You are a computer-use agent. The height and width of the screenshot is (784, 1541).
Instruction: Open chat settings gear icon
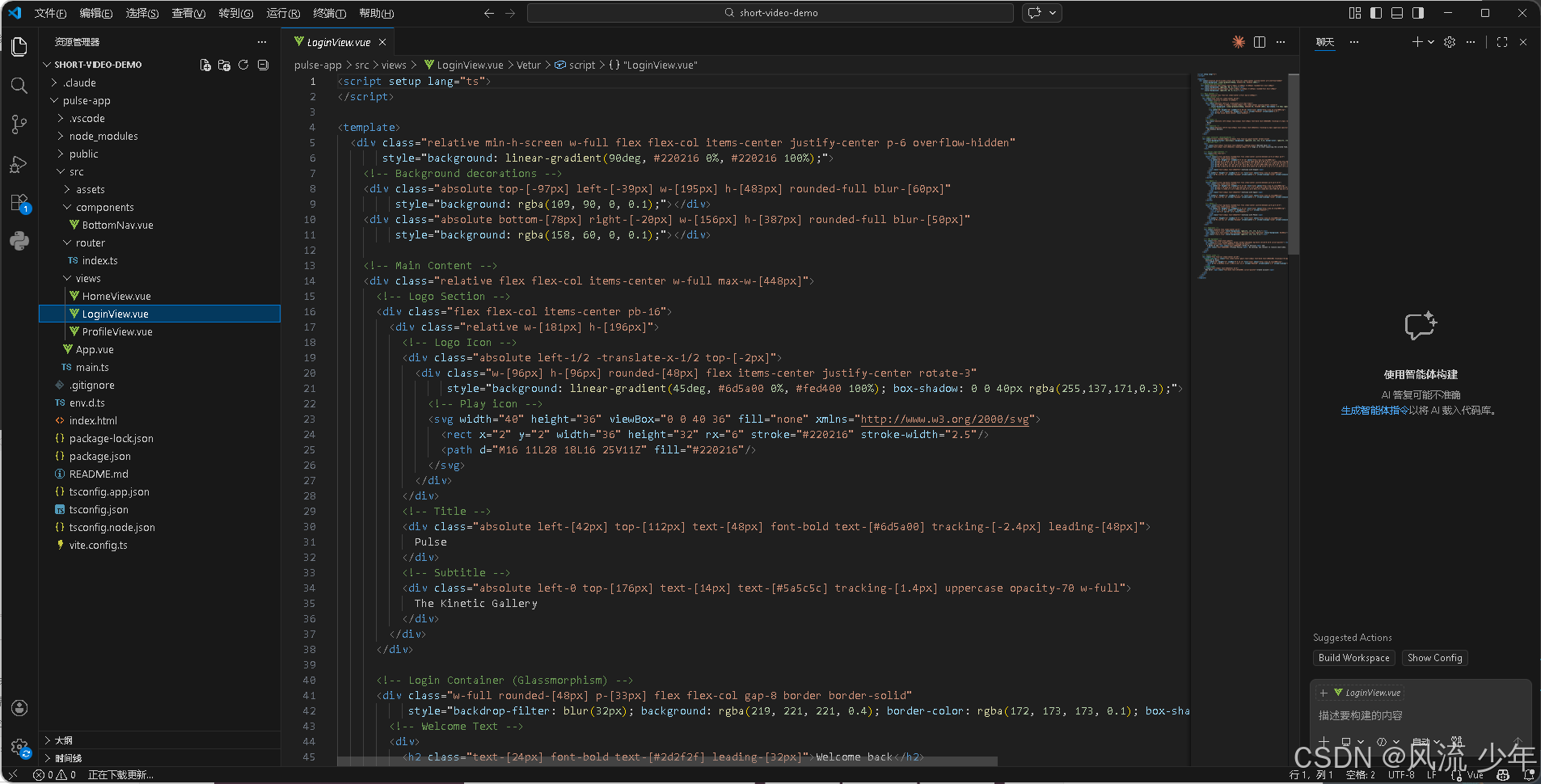pyautogui.click(x=1450, y=42)
